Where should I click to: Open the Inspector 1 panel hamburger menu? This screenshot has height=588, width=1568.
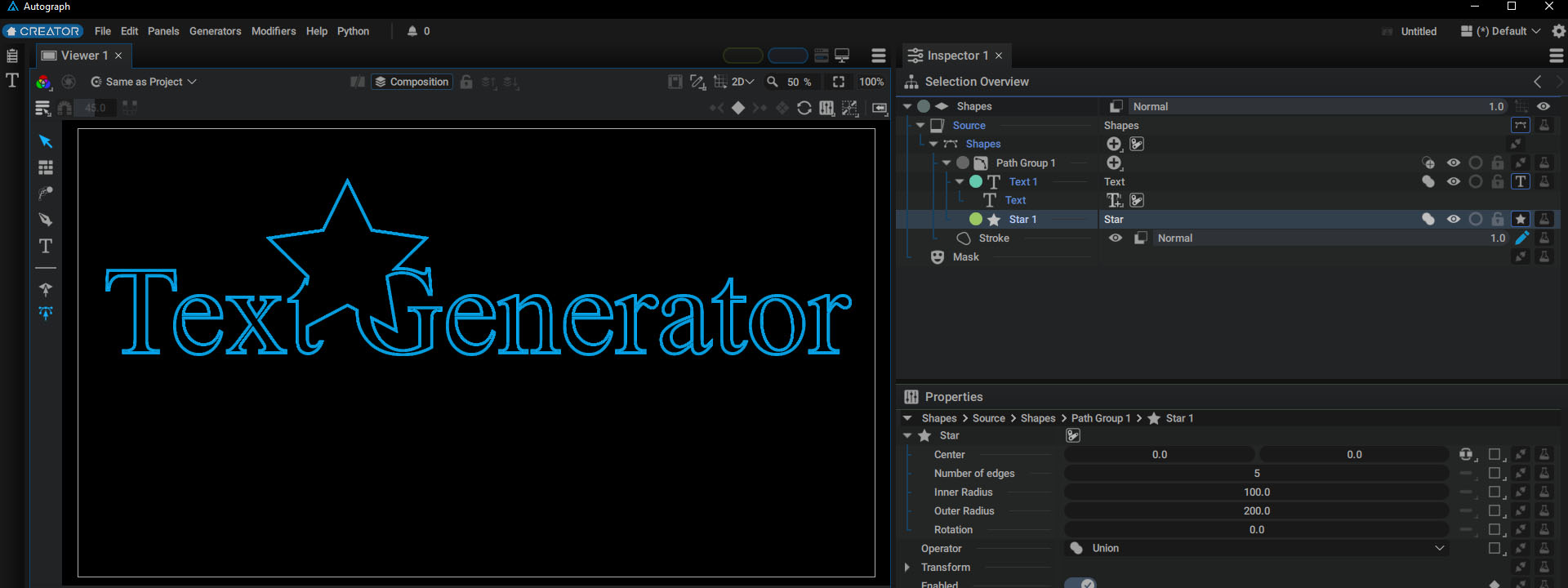1557,56
